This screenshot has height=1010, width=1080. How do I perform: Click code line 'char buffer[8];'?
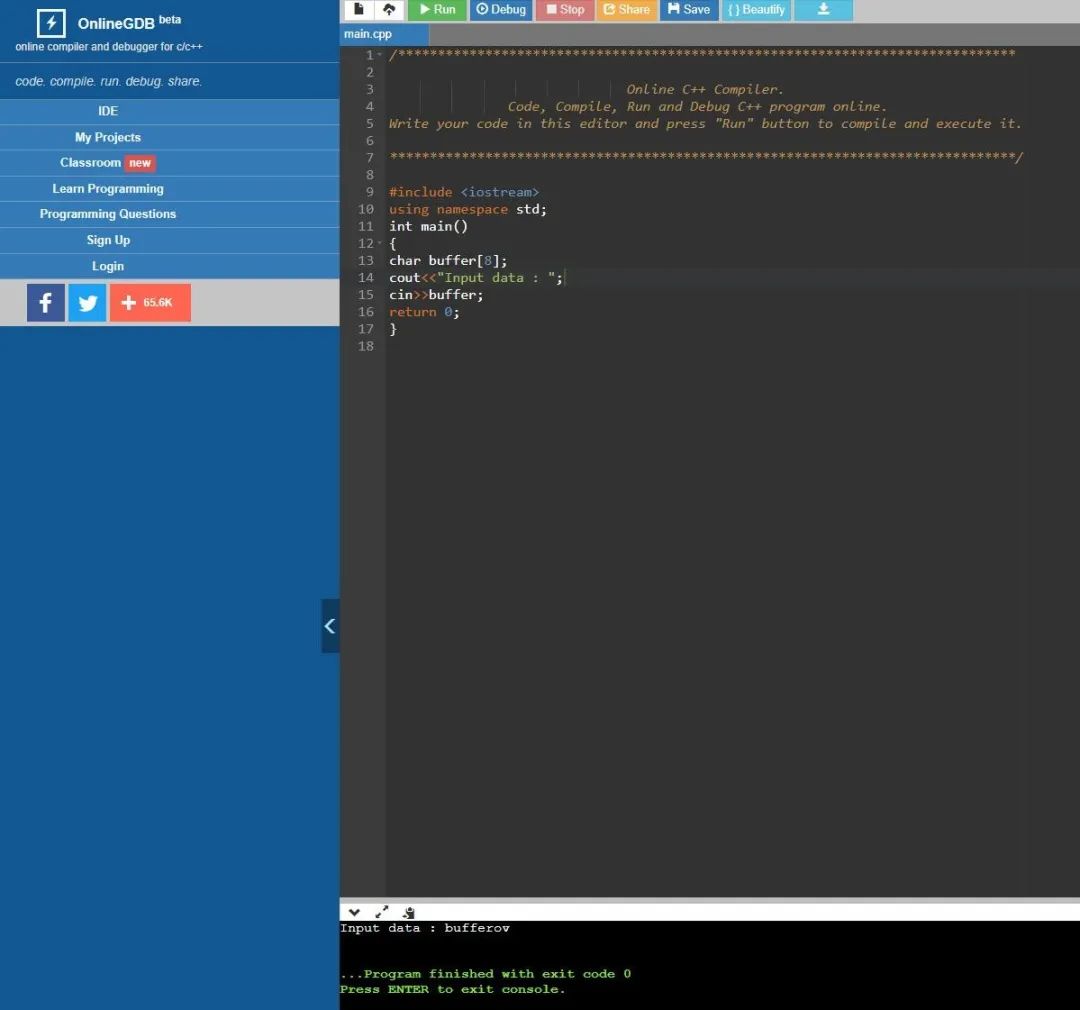448,260
